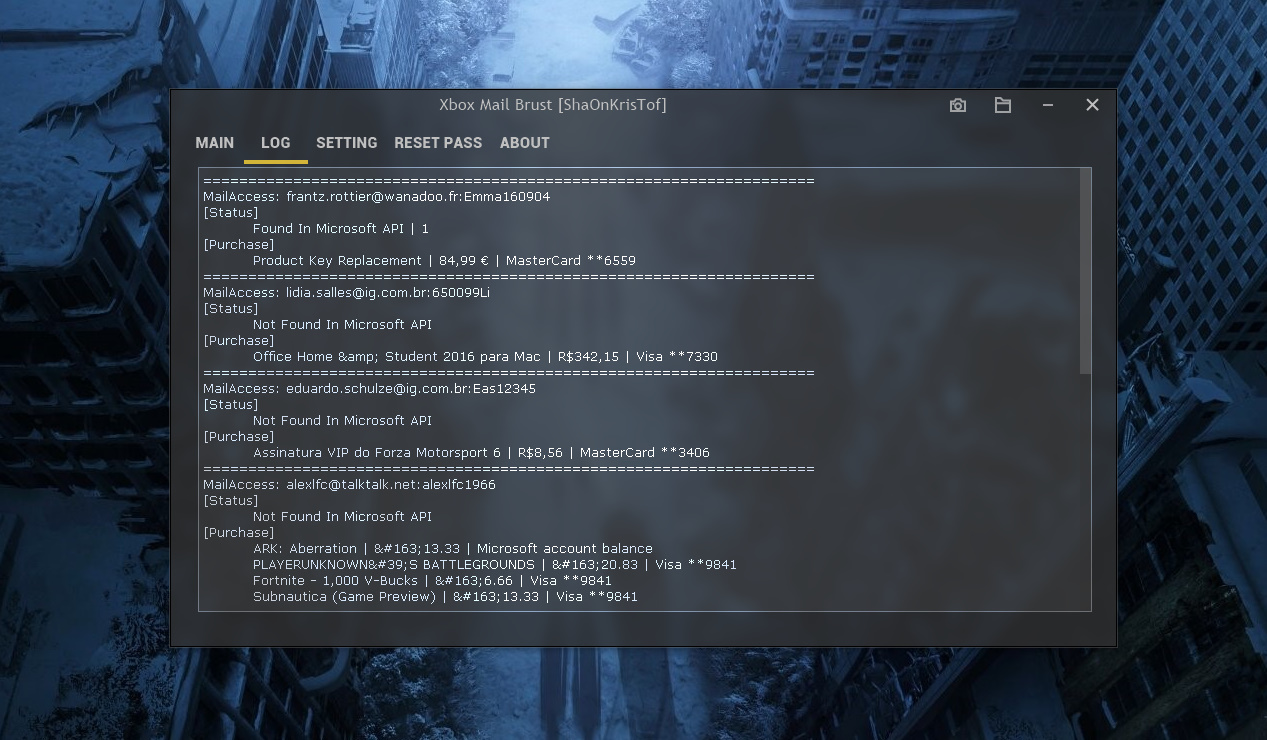Click the ARK: Aberration log entry
The image size is (1267, 740).
(452, 549)
